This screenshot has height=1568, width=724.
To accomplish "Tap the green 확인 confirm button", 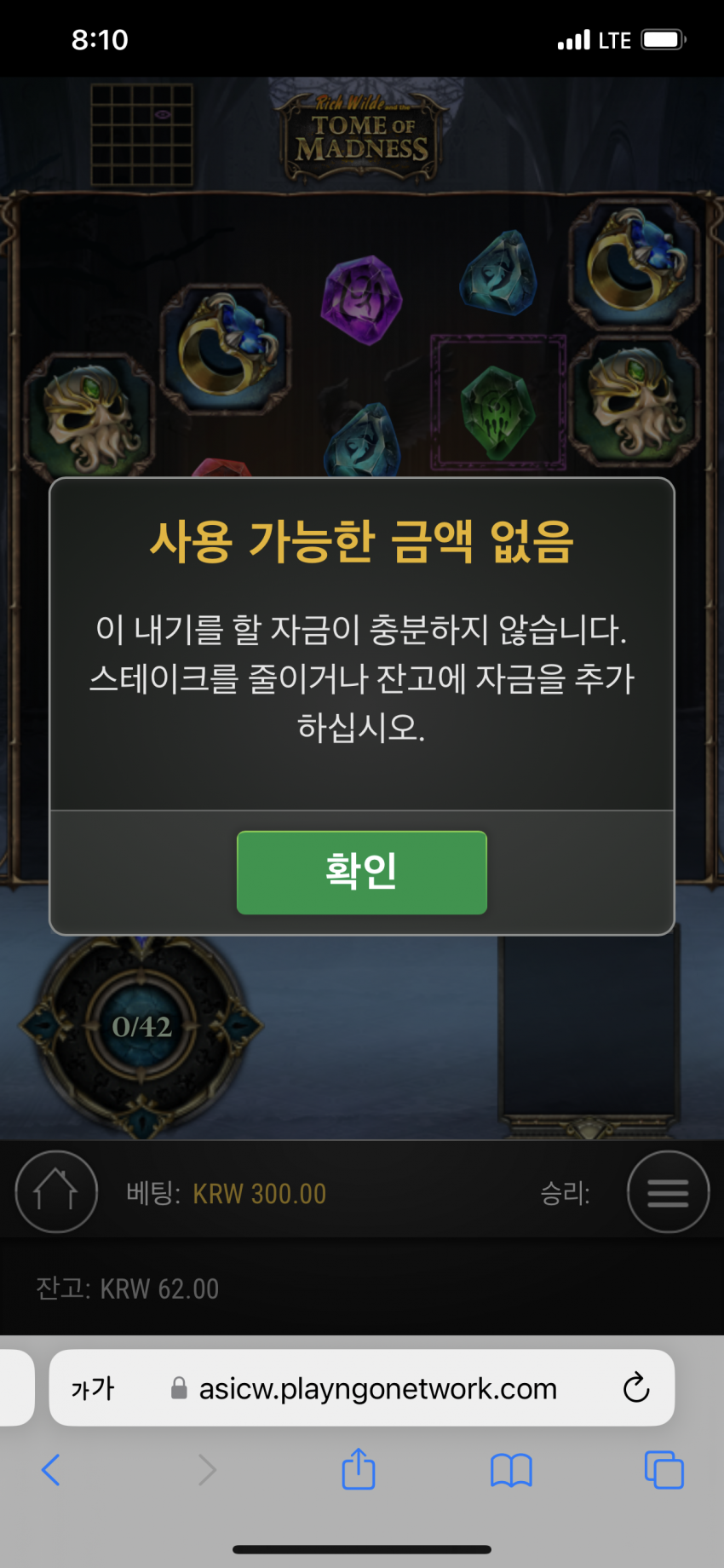I will coord(362,873).
